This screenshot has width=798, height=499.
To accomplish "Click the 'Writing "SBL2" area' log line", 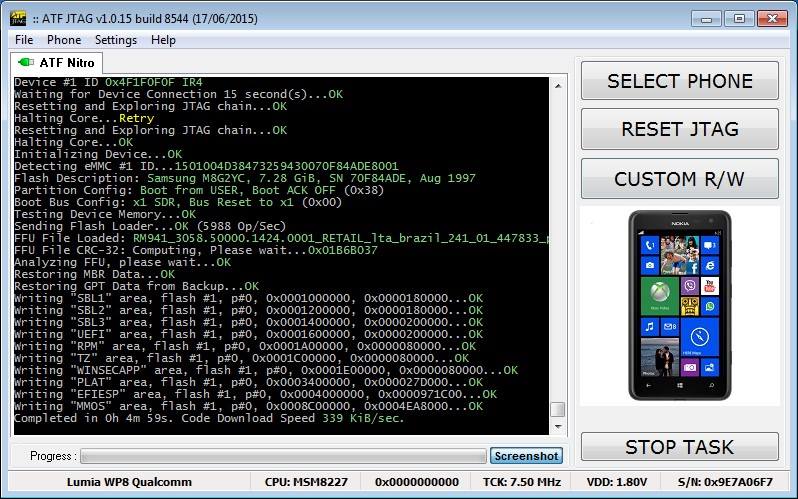I will tap(248, 310).
